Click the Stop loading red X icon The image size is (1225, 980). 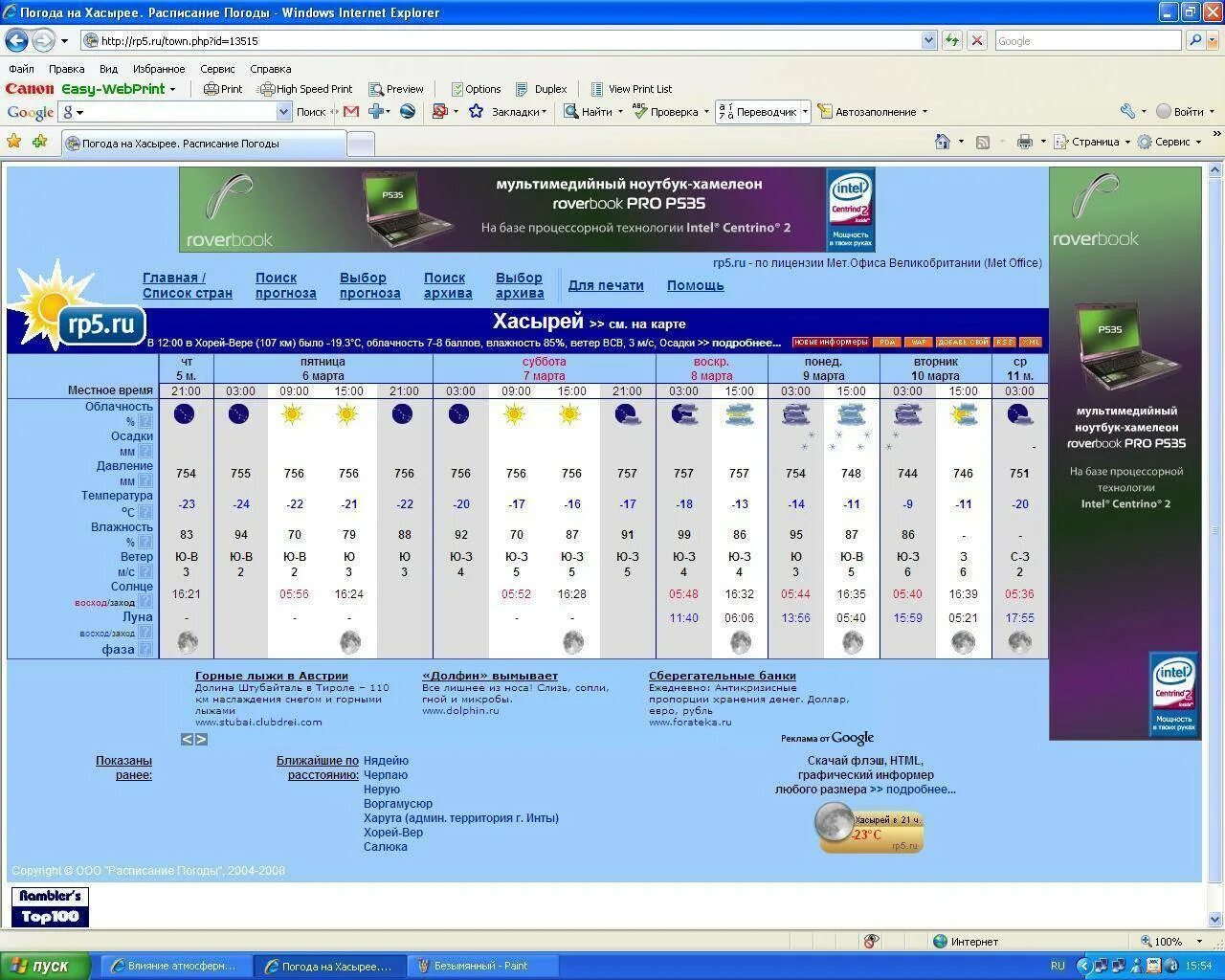(x=977, y=40)
